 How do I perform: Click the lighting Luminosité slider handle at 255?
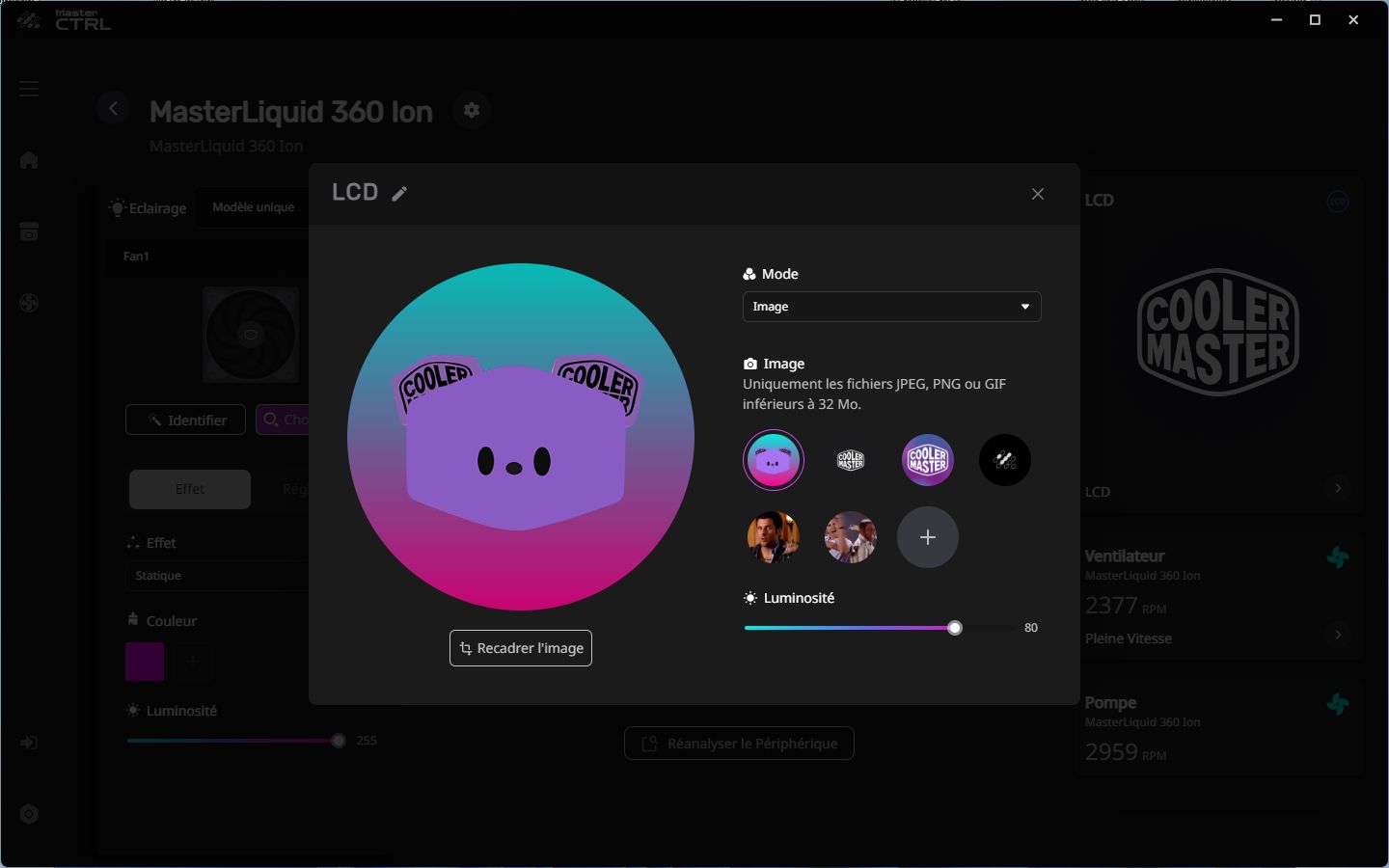tap(339, 741)
